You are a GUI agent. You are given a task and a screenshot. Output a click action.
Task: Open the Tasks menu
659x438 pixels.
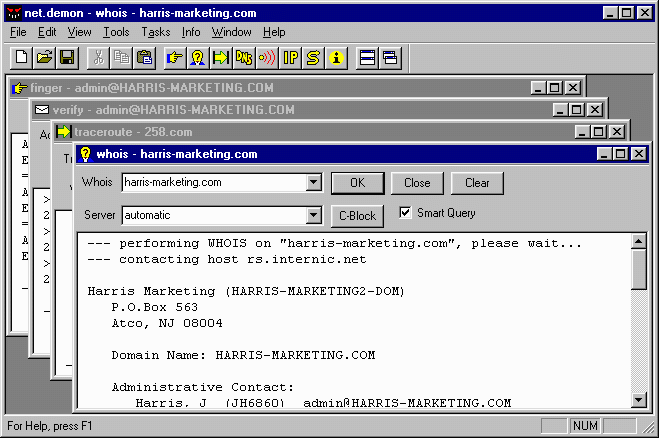click(x=156, y=32)
